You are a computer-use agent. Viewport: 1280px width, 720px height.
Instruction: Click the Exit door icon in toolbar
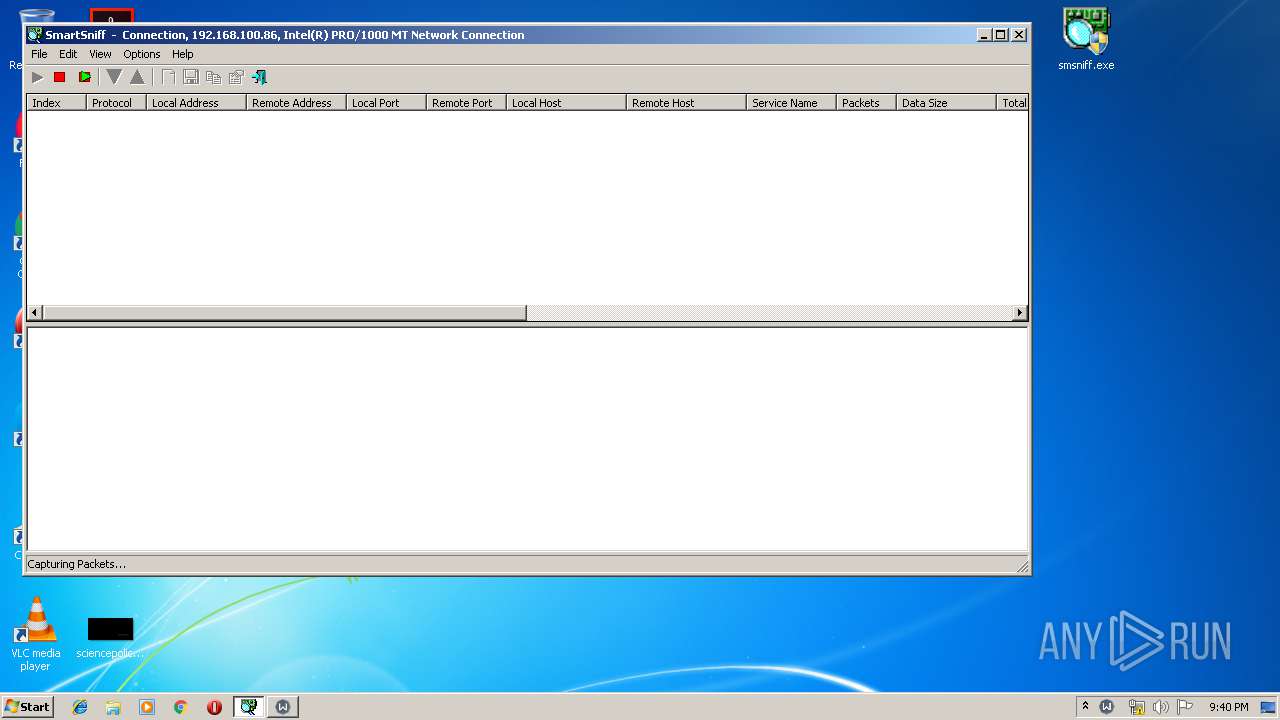pos(259,77)
